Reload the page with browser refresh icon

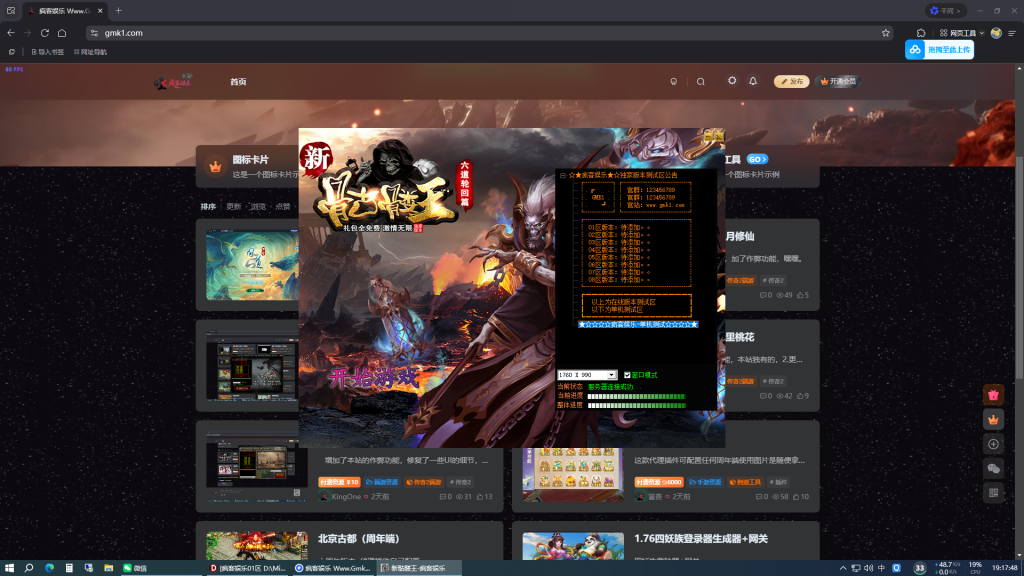(x=44, y=33)
